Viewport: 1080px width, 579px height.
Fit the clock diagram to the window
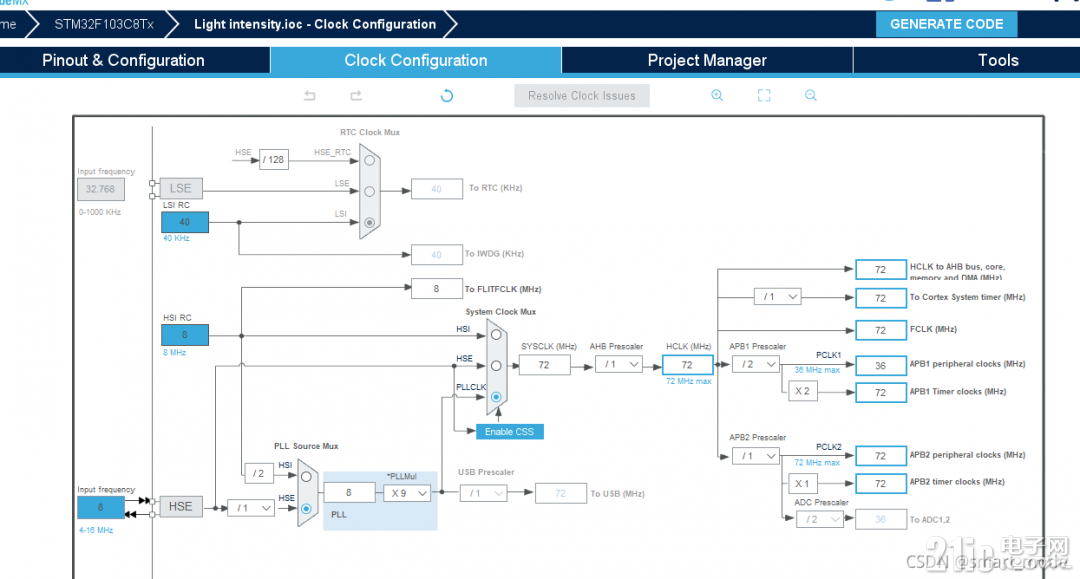764,96
